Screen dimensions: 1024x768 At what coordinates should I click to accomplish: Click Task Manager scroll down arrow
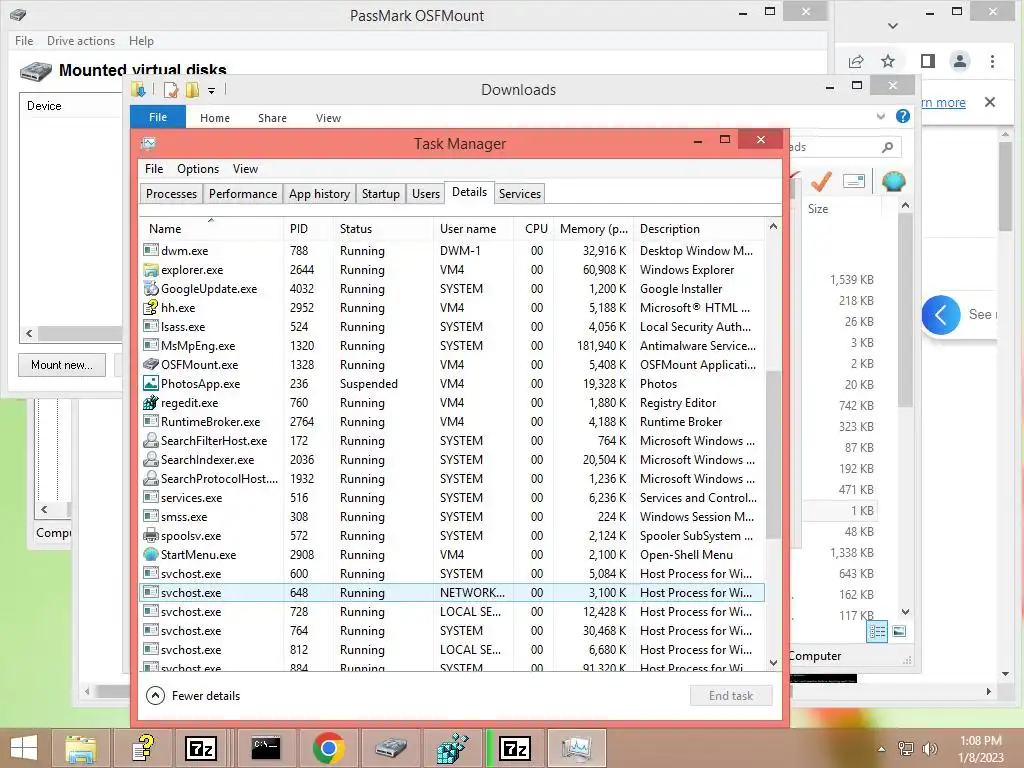773,663
